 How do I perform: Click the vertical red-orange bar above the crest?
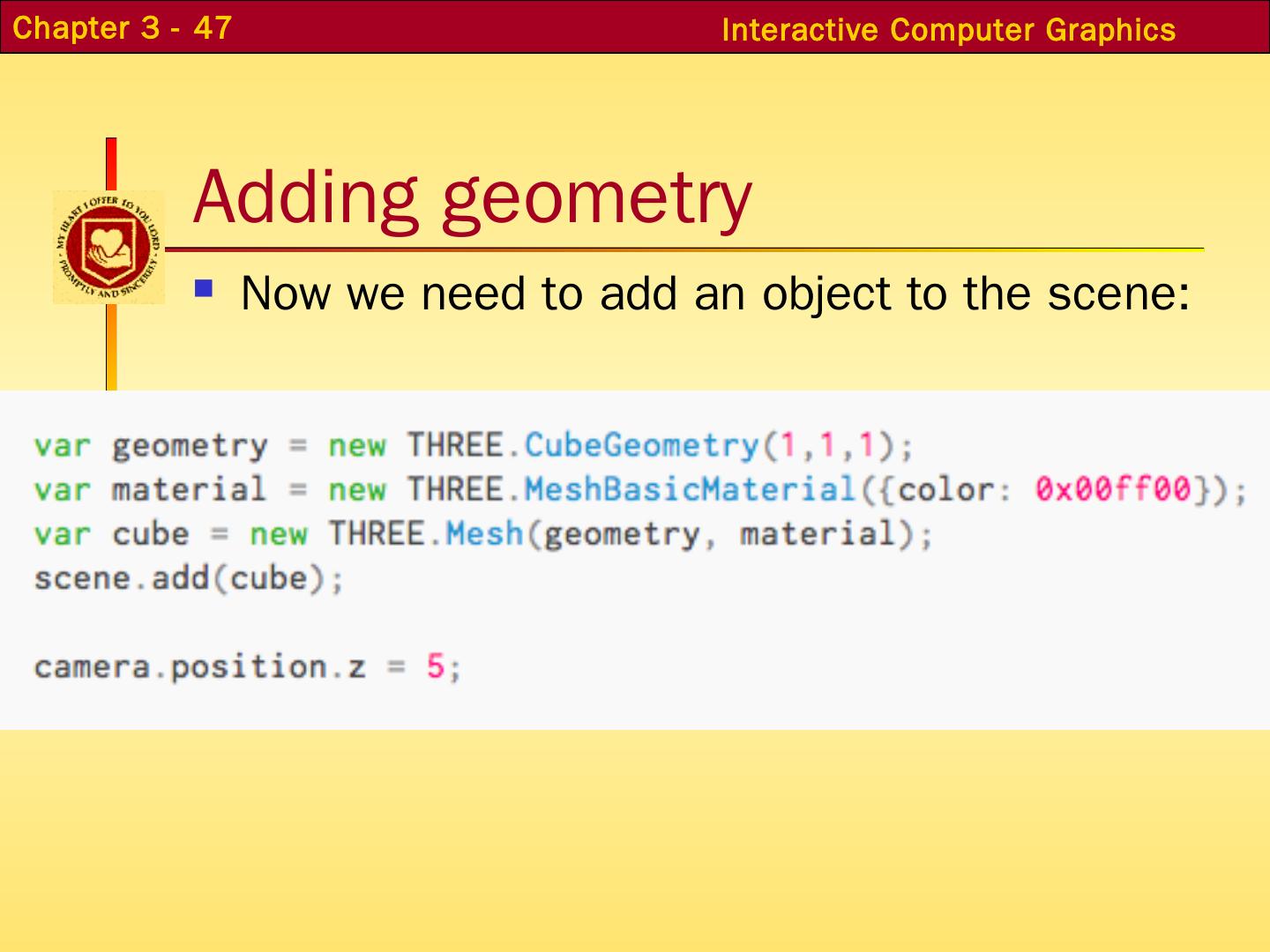point(111,164)
